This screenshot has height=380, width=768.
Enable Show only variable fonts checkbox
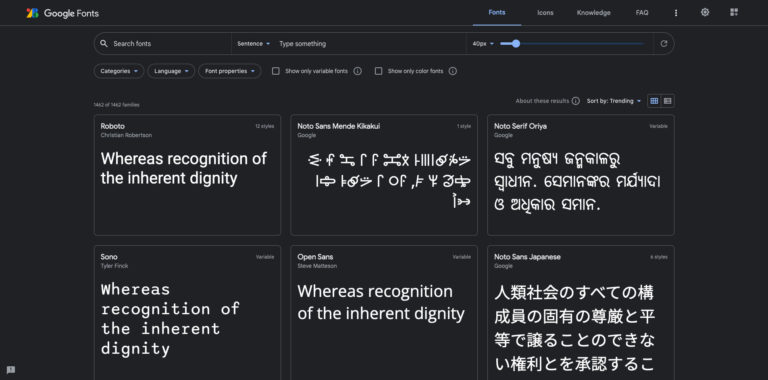[x=276, y=71]
